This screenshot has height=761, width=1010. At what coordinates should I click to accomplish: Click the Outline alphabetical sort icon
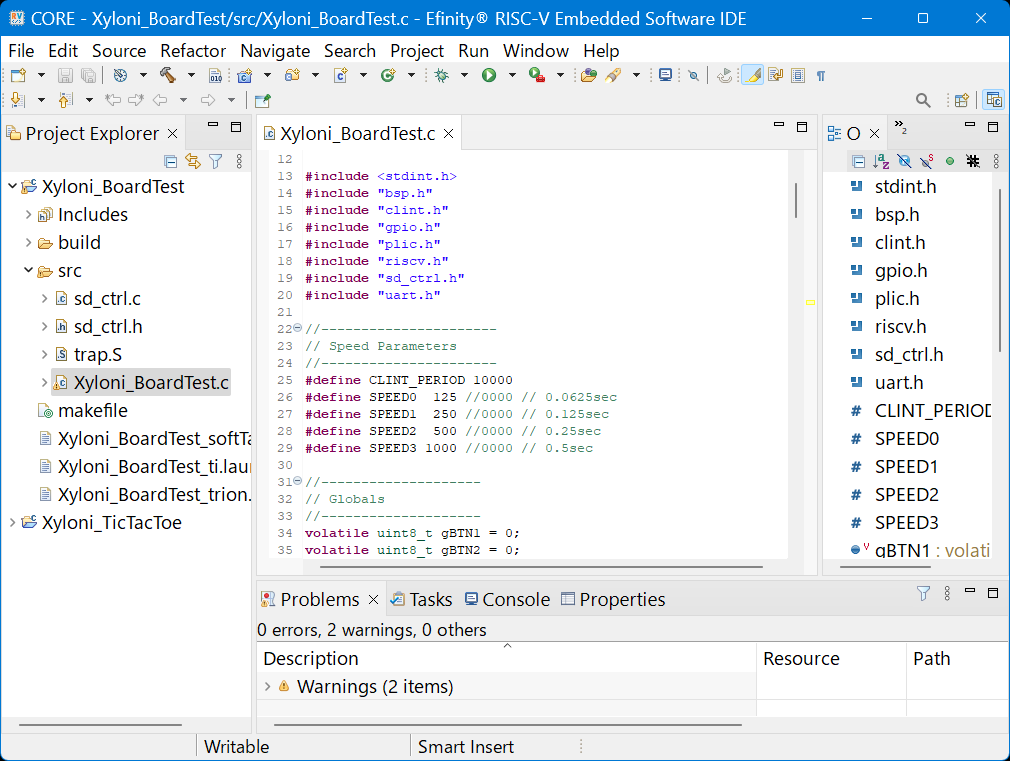(881, 161)
